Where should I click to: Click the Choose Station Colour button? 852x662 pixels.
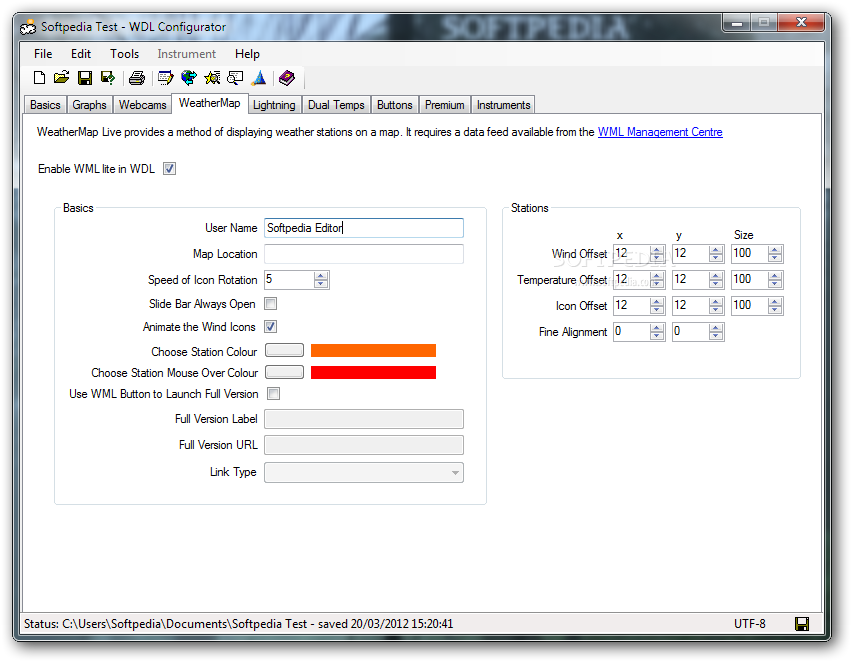(x=284, y=351)
